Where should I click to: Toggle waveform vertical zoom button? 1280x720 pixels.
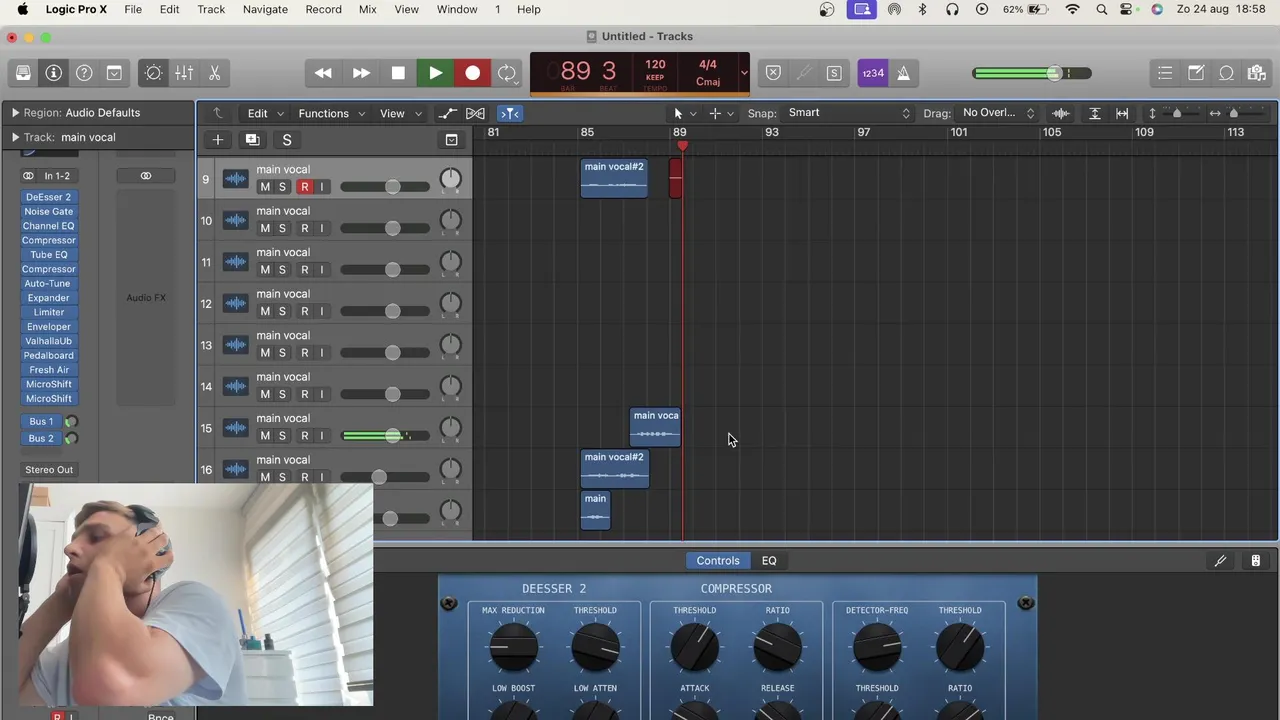click(x=1061, y=113)
